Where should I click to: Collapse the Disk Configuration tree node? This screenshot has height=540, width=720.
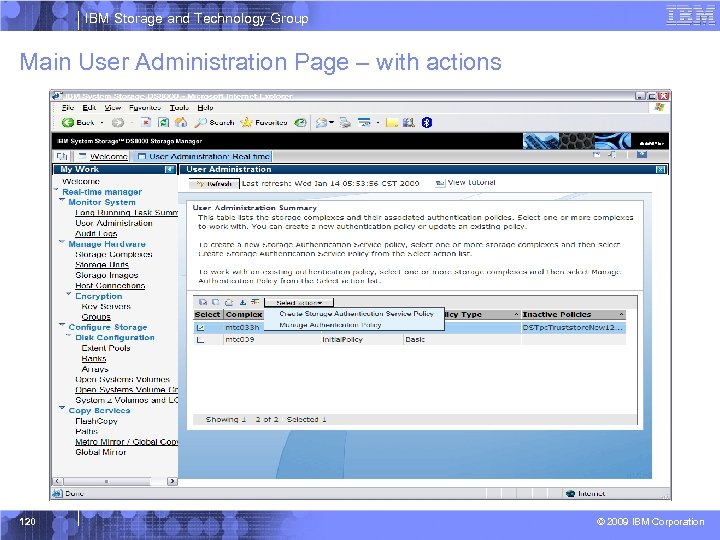69,335
